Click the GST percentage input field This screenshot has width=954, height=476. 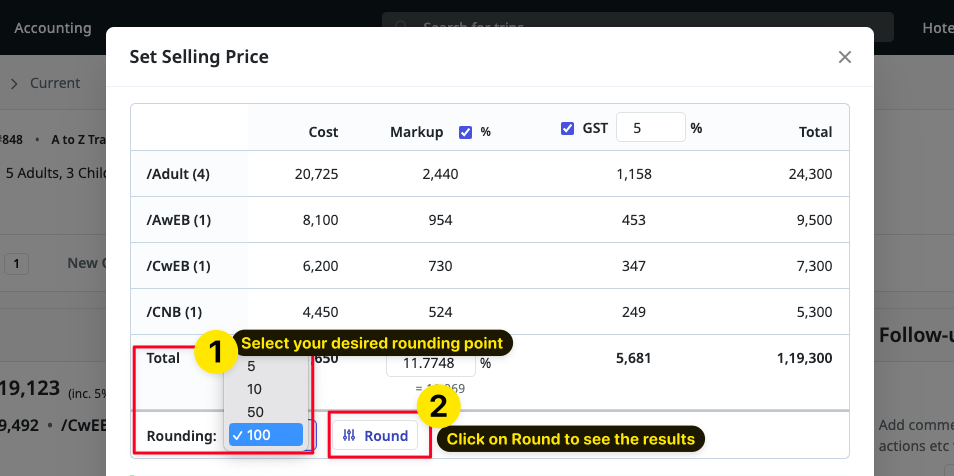pos(649,128)
